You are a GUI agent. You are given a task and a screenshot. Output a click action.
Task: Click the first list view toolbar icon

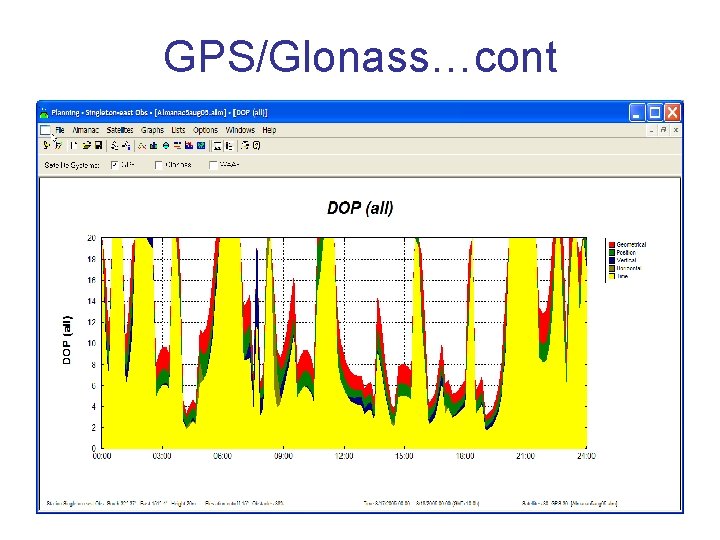(217, 146)
